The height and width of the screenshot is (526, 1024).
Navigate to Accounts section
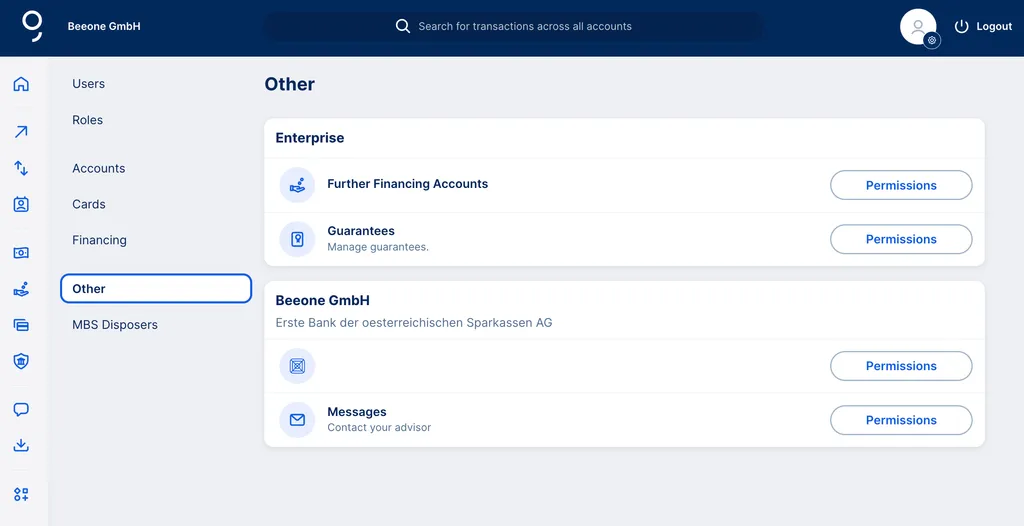point(99,168)
